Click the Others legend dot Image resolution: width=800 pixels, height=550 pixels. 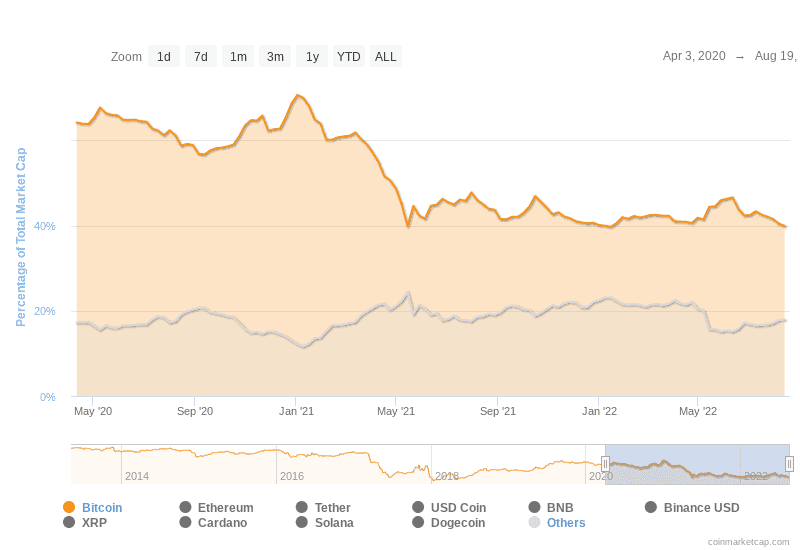pos(535,522)
